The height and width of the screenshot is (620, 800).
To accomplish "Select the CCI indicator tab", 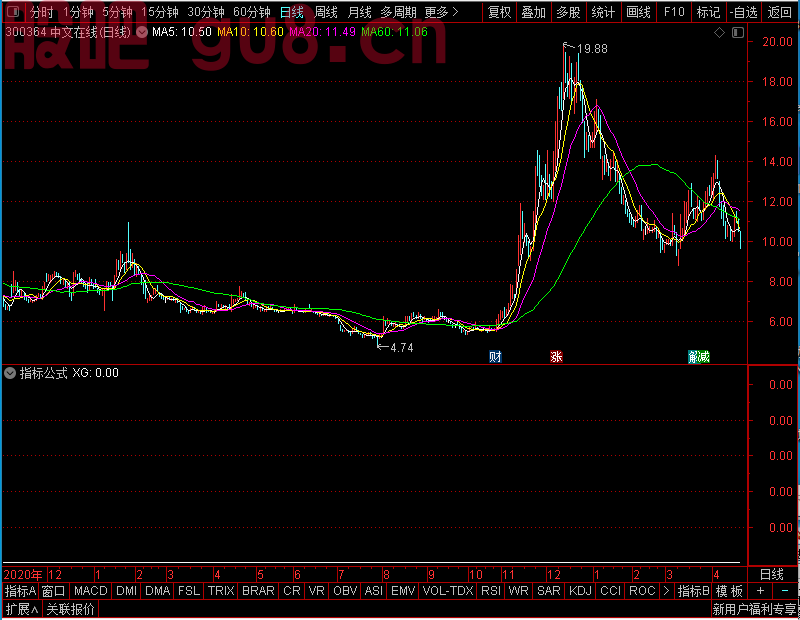I will pyautogui.click(x=610, y=591).
